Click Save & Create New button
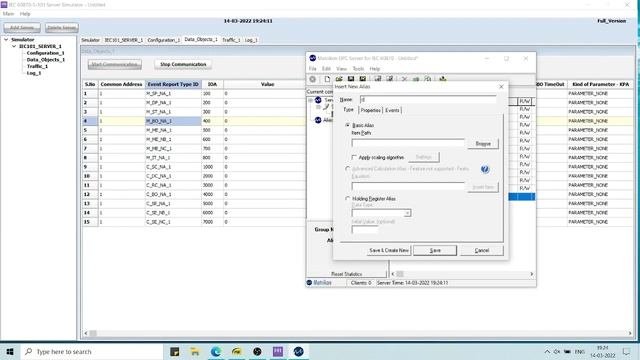The image size is (640, 360). point(389,250)
